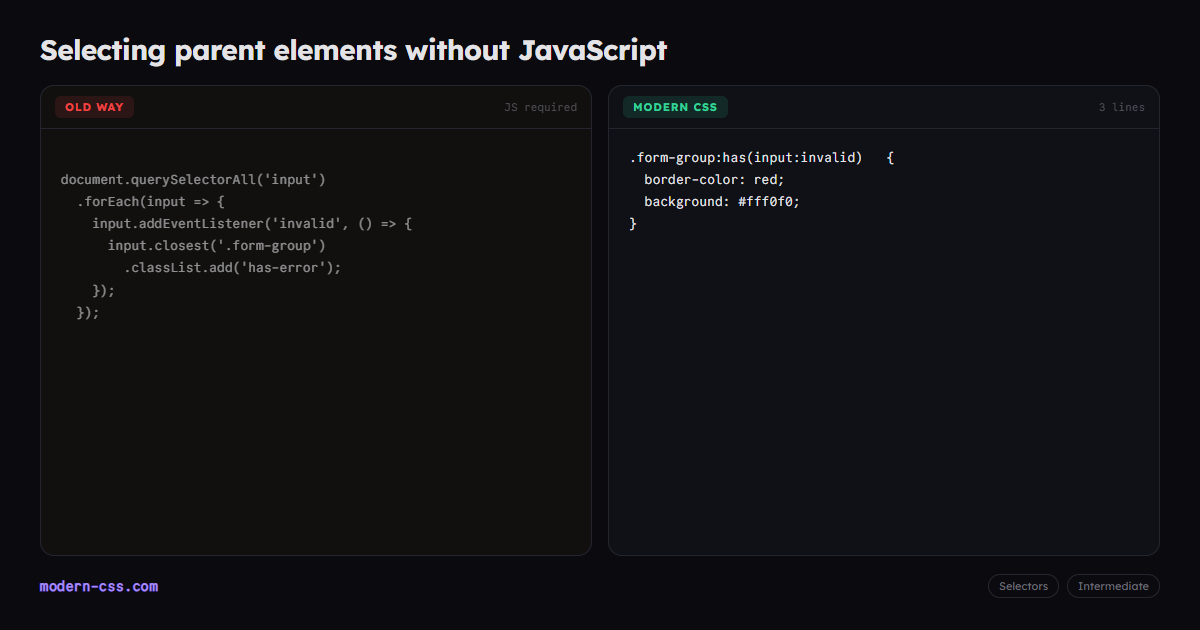Select the Intermediate tag

(x=1113, y=586)
